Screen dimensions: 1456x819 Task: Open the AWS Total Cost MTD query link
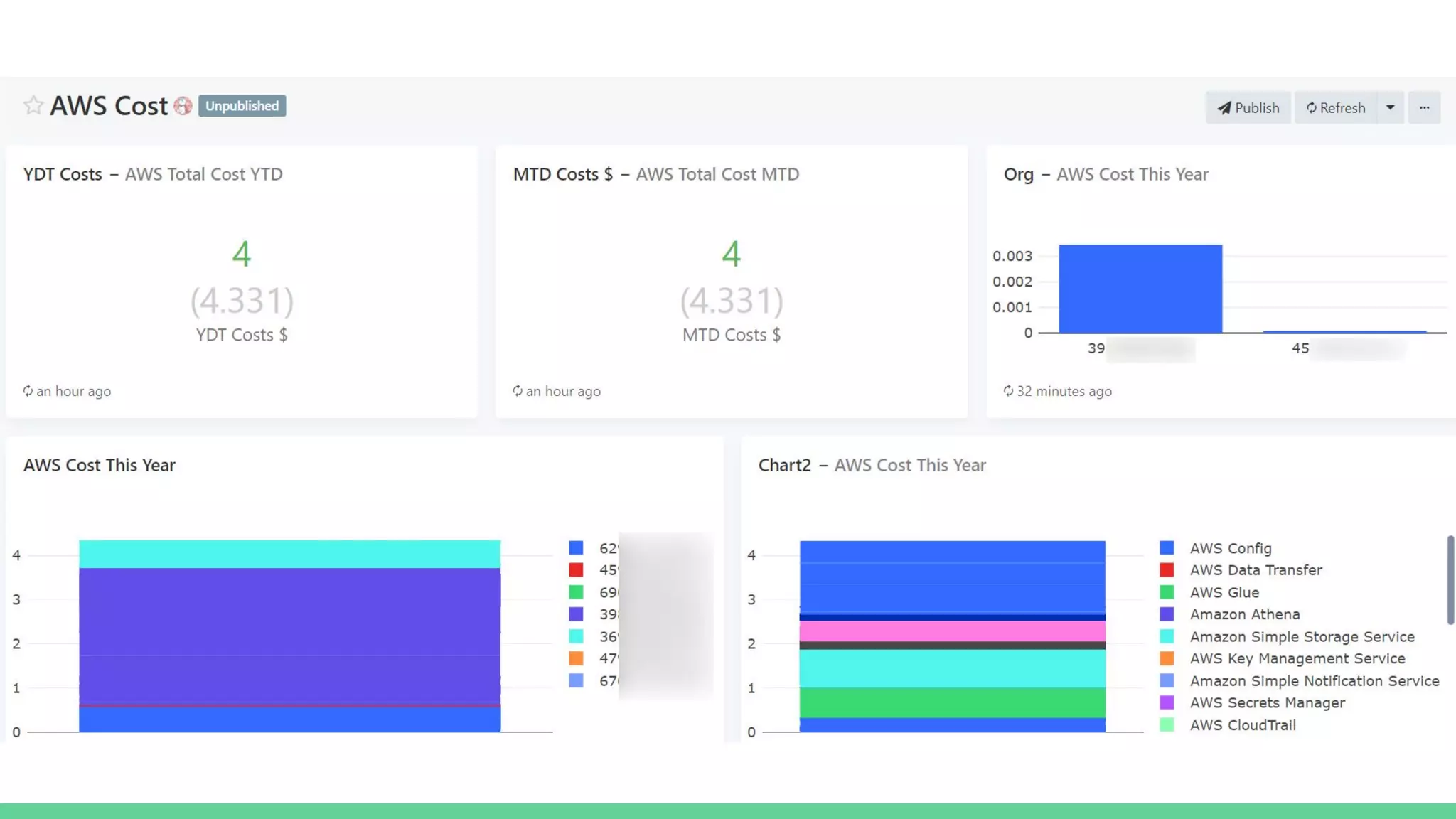click(x=717, y=174)
